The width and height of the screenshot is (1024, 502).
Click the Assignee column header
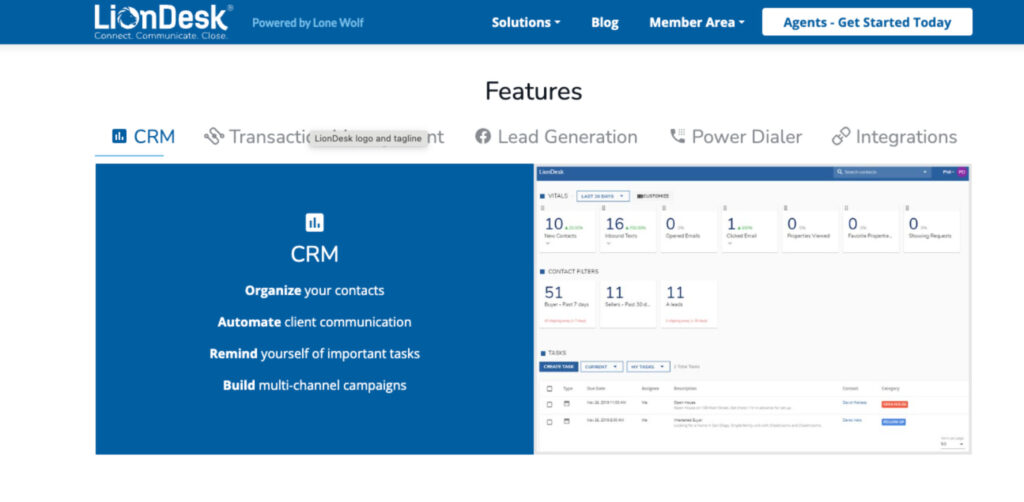click(x=648, y=388)
